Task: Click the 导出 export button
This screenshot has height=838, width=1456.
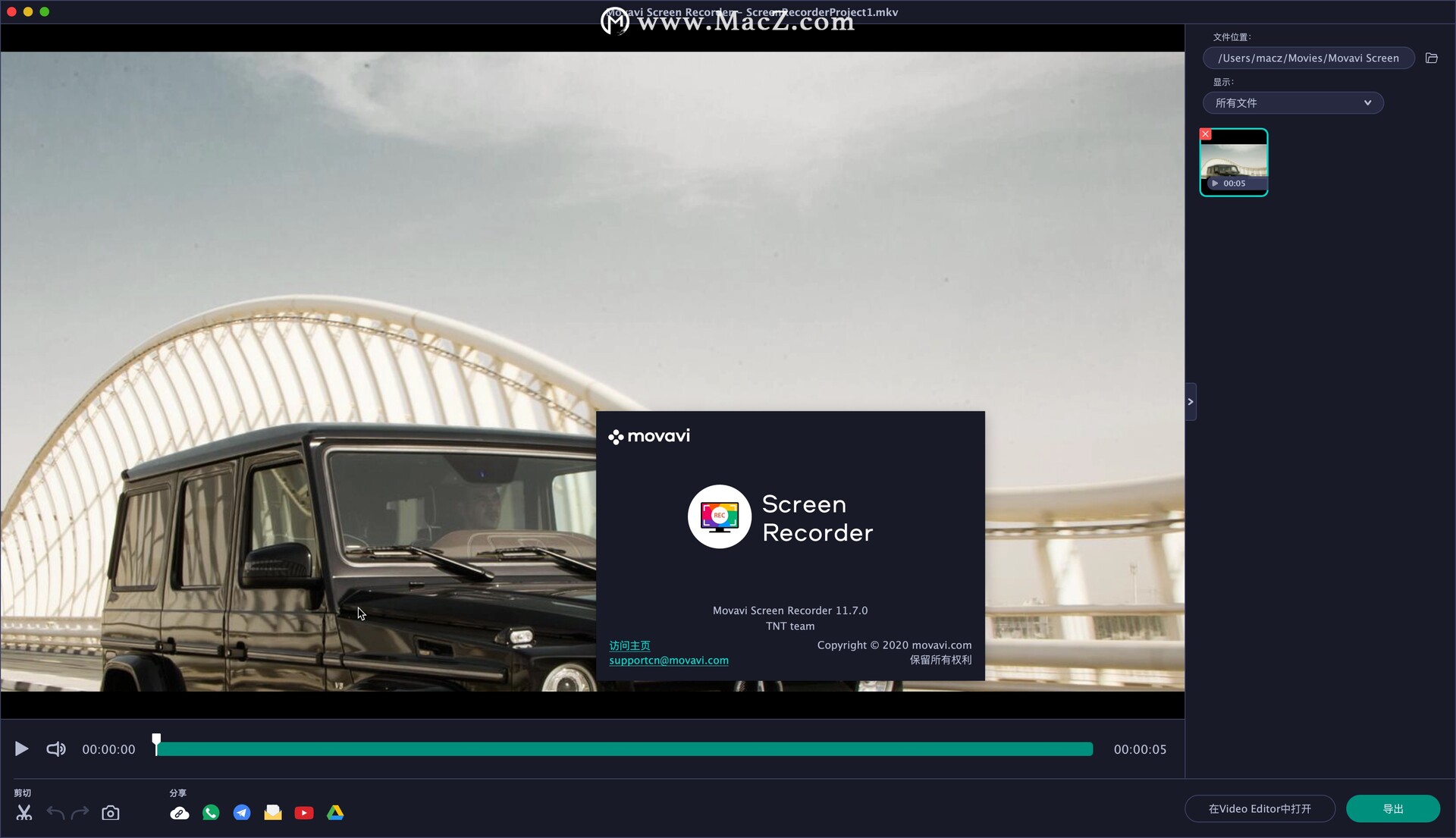Action: click(1393, 809)
